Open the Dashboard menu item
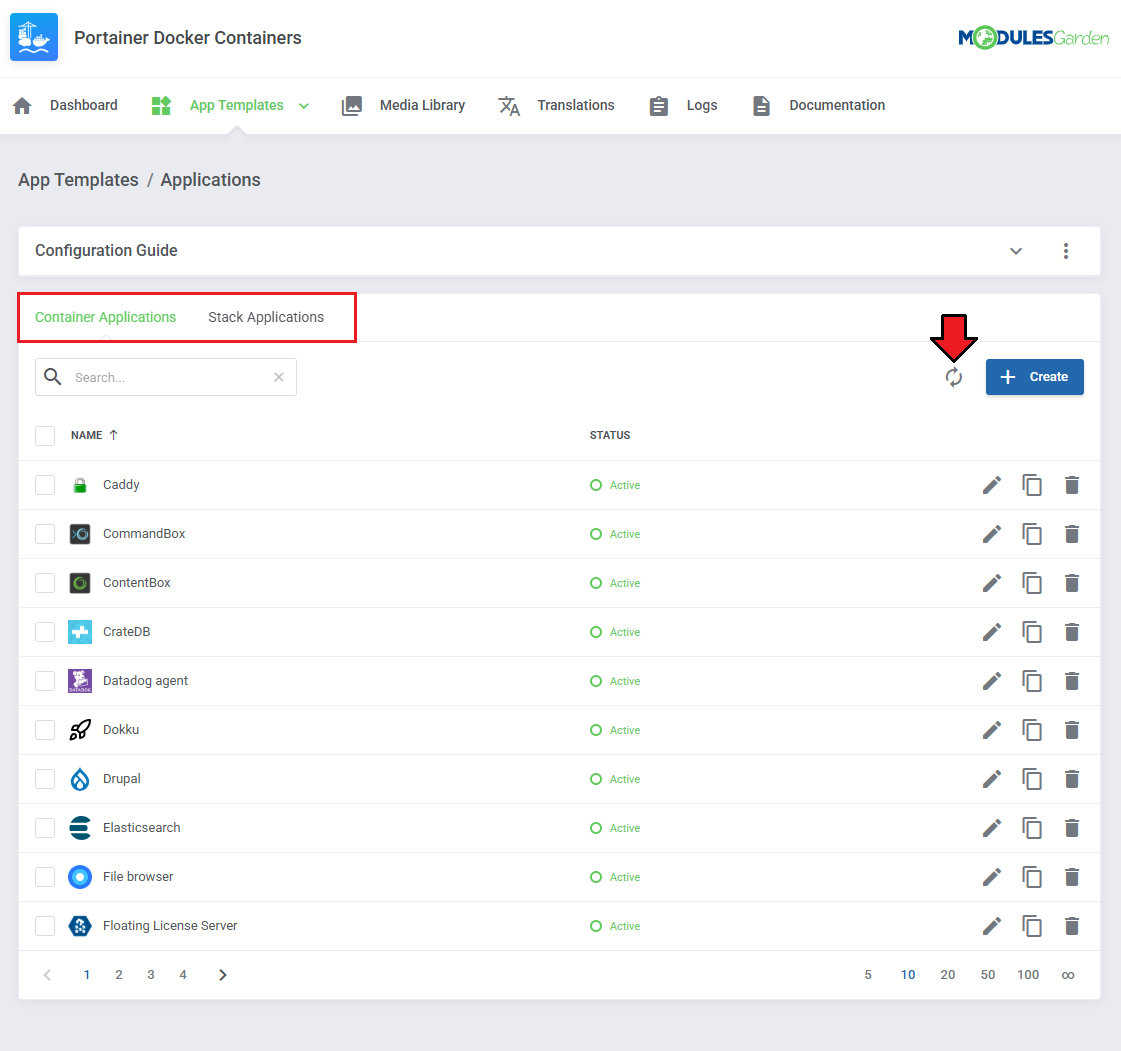1121x1051 pixels. pyautogui.click(x=65, y=105)
